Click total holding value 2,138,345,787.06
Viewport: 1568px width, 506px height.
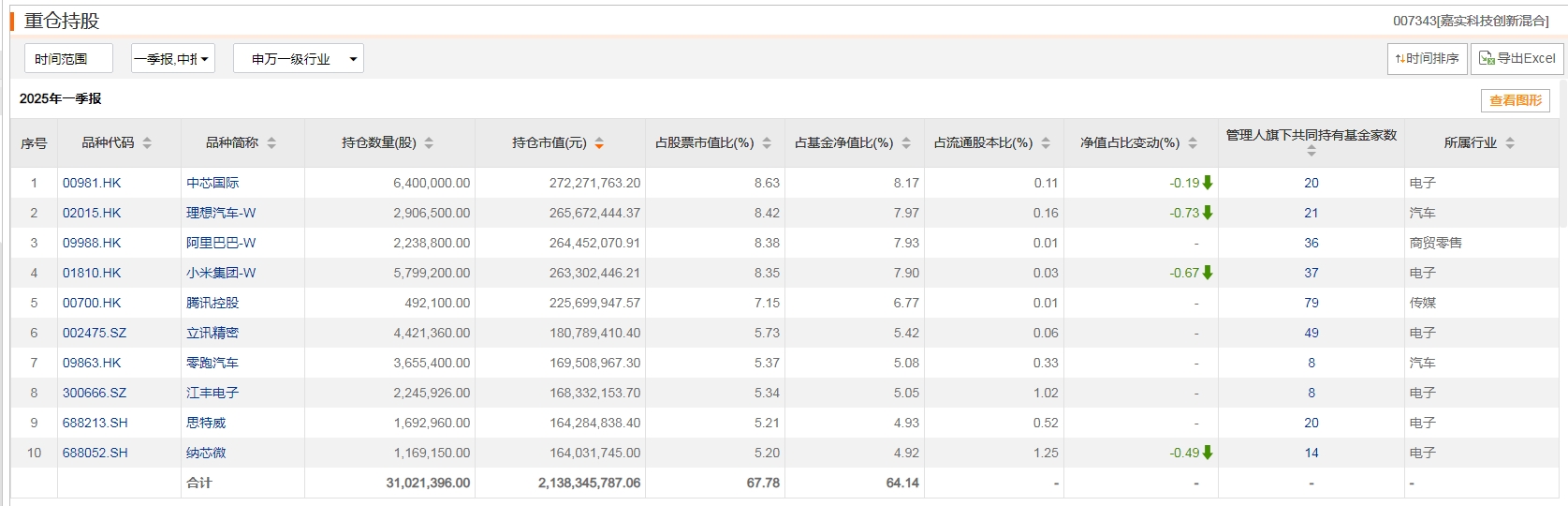590,483
